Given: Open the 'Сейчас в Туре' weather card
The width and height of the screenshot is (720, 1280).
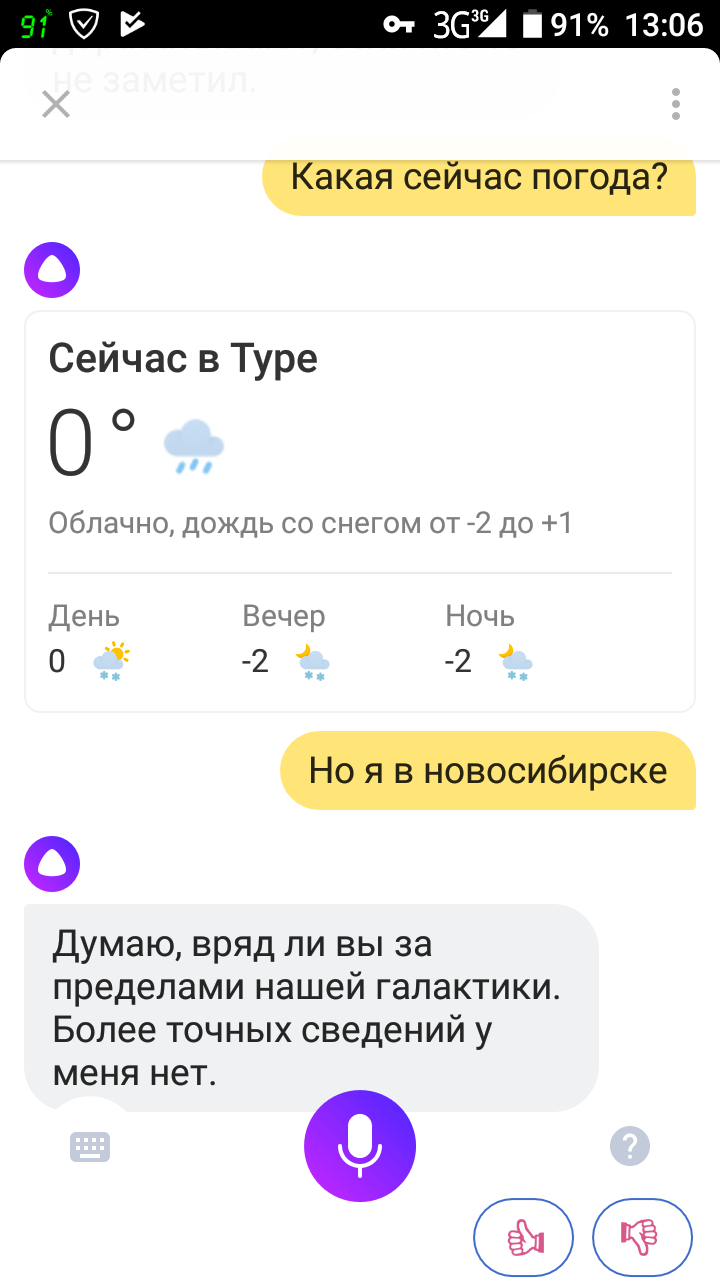Looking at the screenshot, I should (360, 511).
